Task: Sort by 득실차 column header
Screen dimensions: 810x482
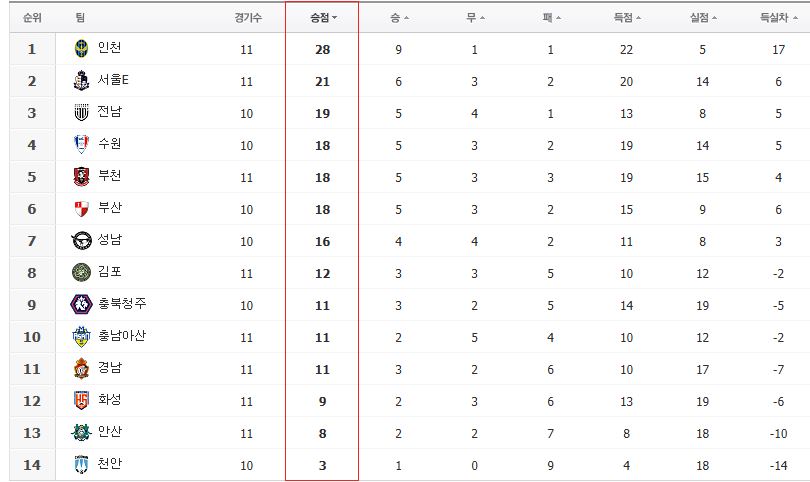Action: tap(779, 18)
